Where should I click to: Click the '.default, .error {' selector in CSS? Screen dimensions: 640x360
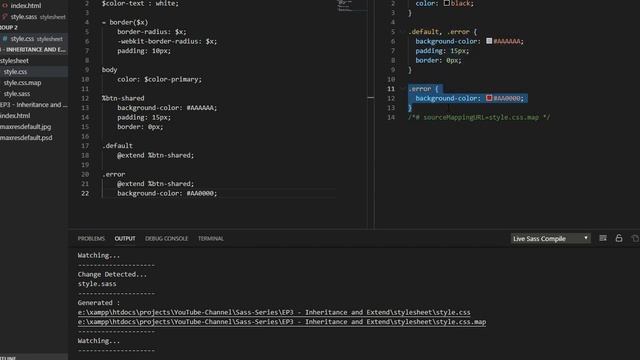point(442,31)
